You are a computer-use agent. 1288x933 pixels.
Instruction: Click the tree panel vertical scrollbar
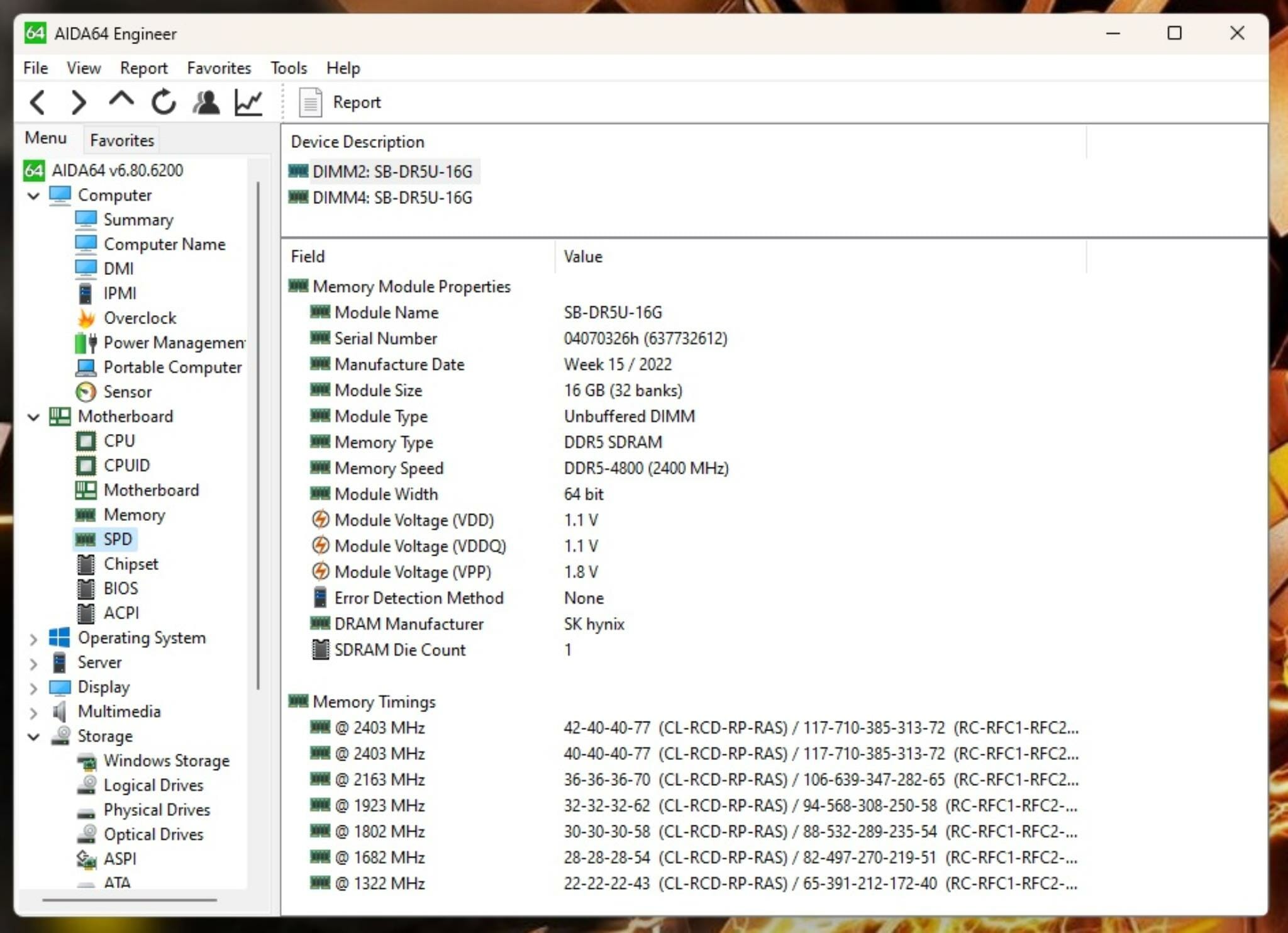[258, 435]
